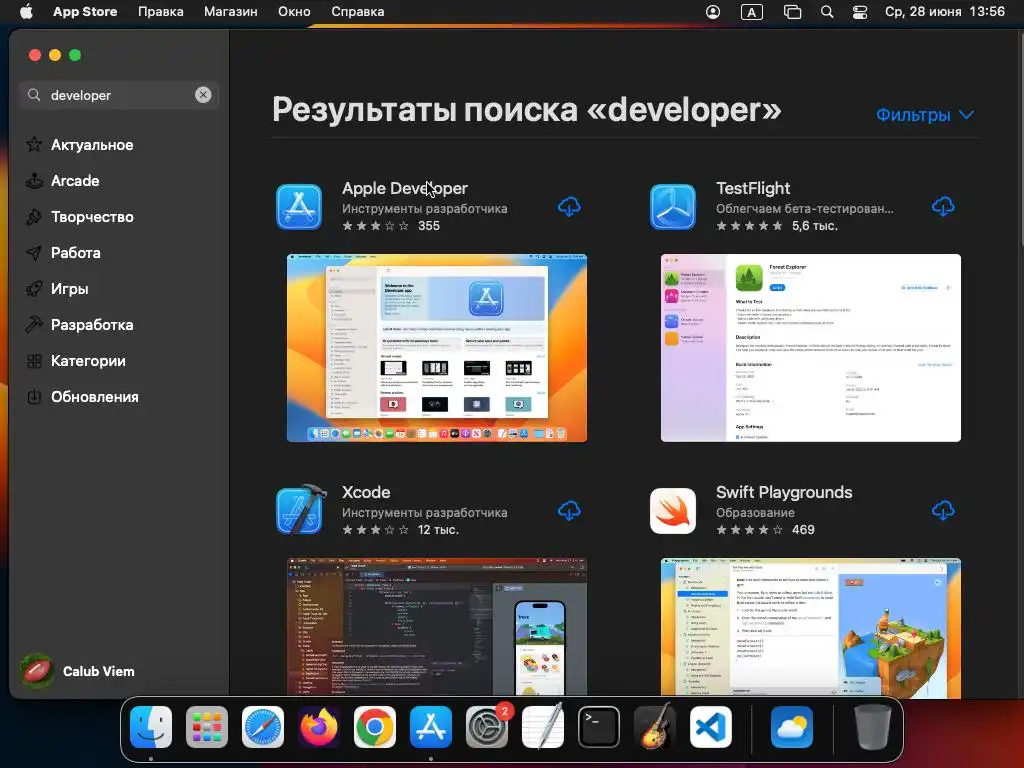
Task: Open the TestFlight screenshot preview
Action: pos(810,348)
